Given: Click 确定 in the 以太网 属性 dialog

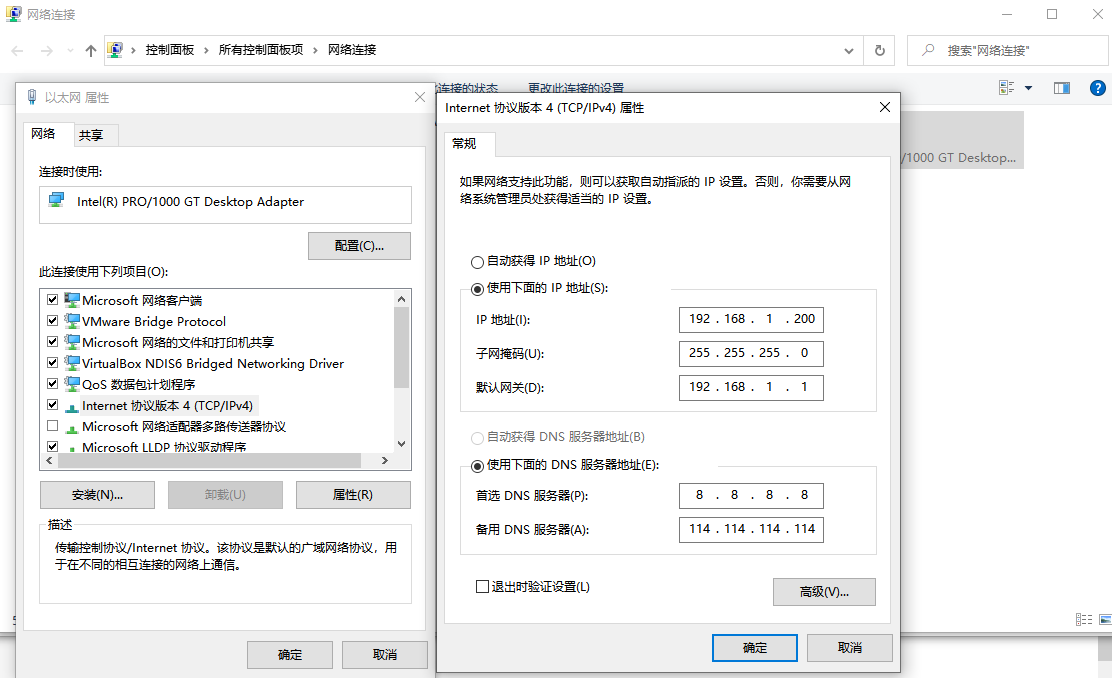Looking at the screenshot, I should pos(289,655).
